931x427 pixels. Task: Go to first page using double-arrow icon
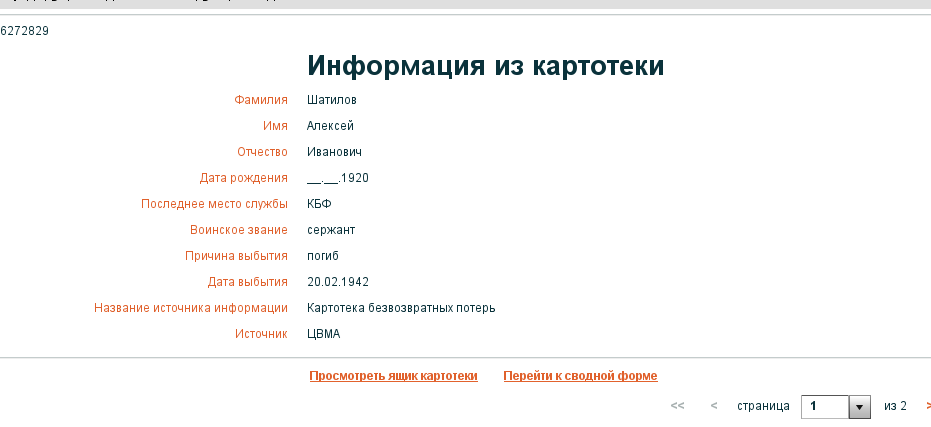[677, 406]
